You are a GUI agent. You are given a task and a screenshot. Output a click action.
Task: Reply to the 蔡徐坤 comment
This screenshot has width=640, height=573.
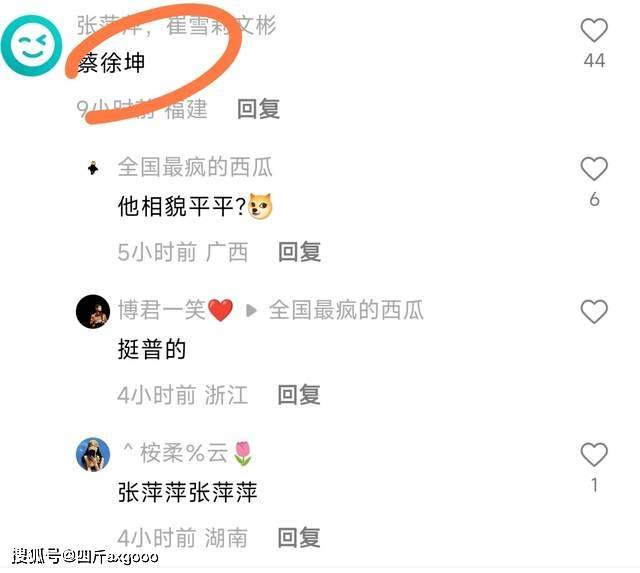259,109
